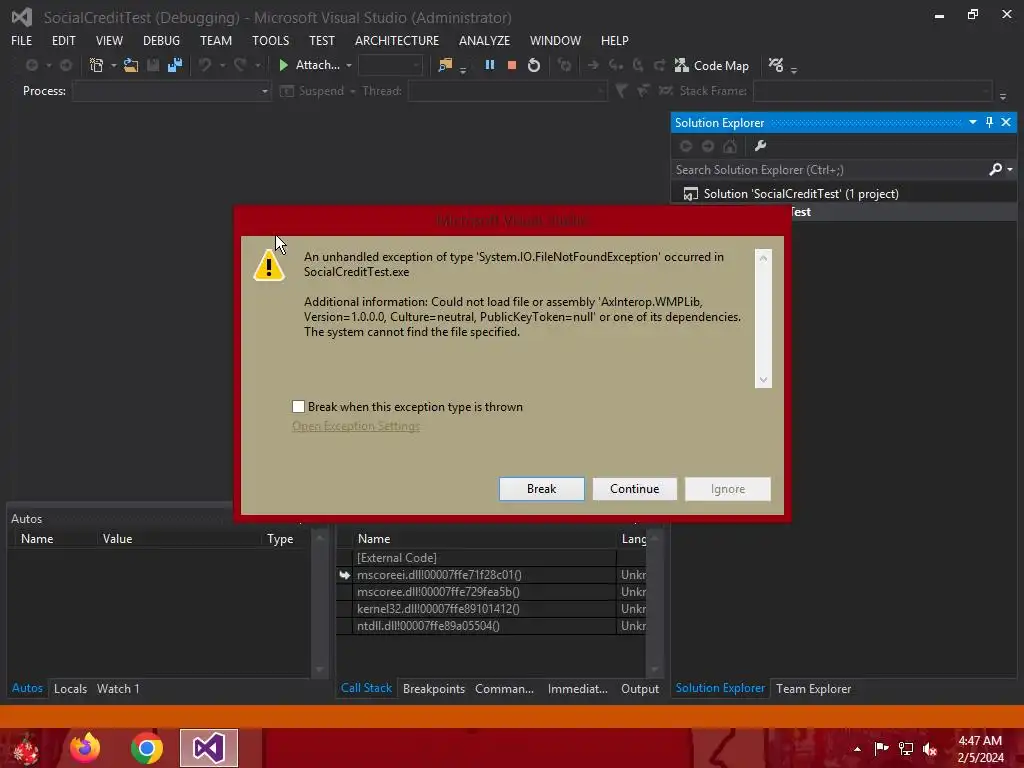Click the Navigate Forward toolbar icon
Viewport: 1024px width, 768px height.
66,65
